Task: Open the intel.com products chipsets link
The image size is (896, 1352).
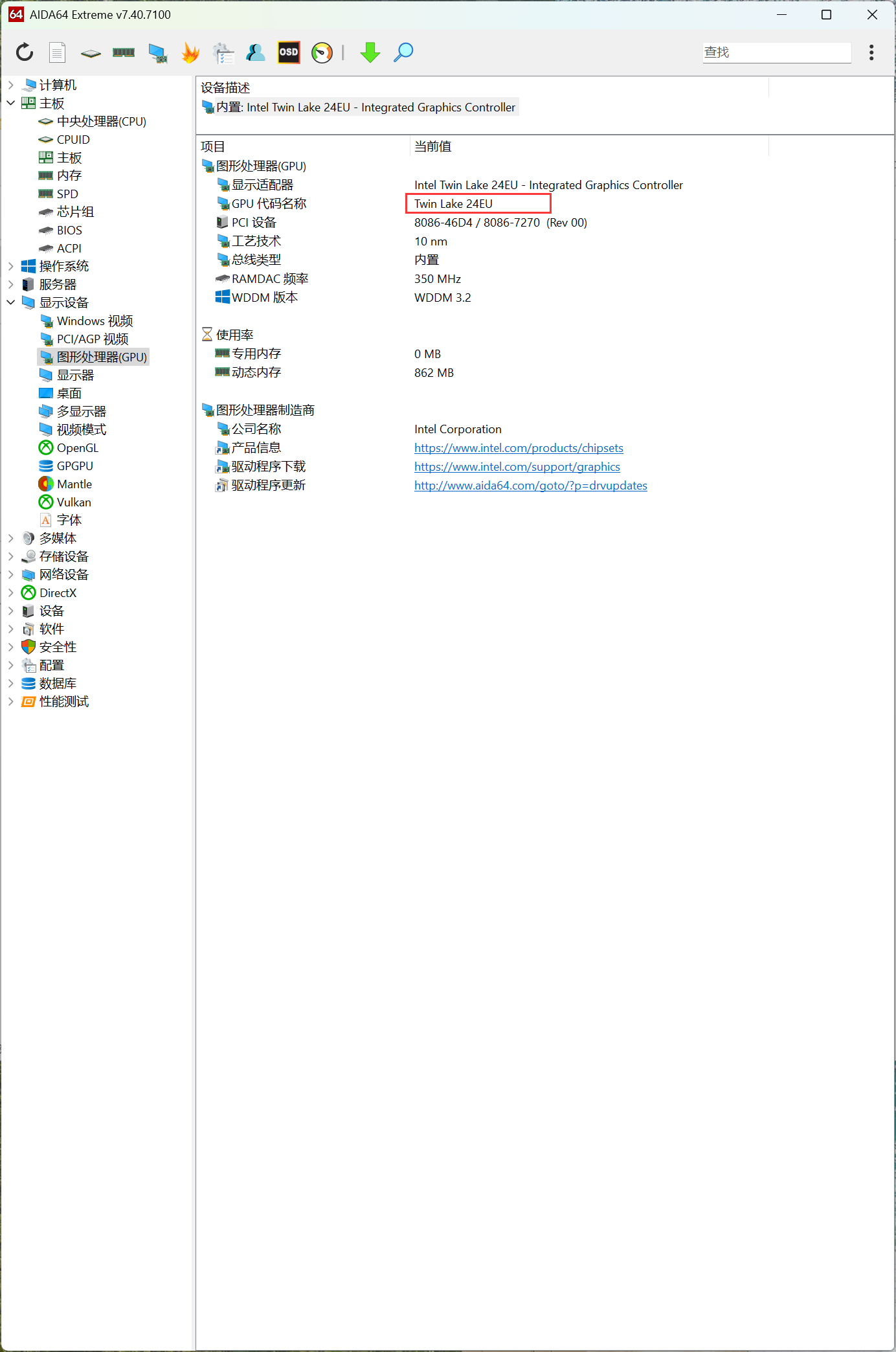Action: [x=519, y=448]
